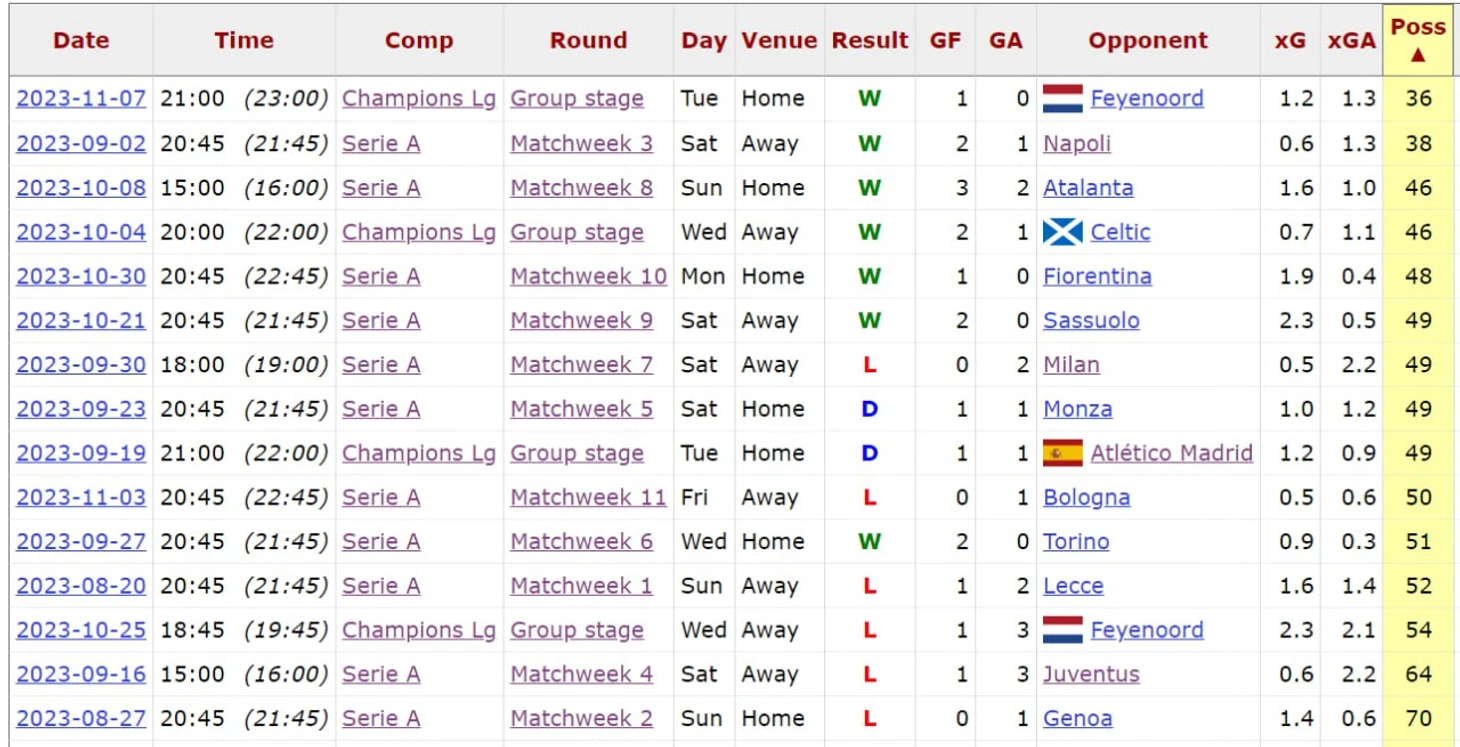Click the Netherlands flag in 2023-10-25 row
Viewport: 1460px width, 747px height.
[x=1062, y=630]
